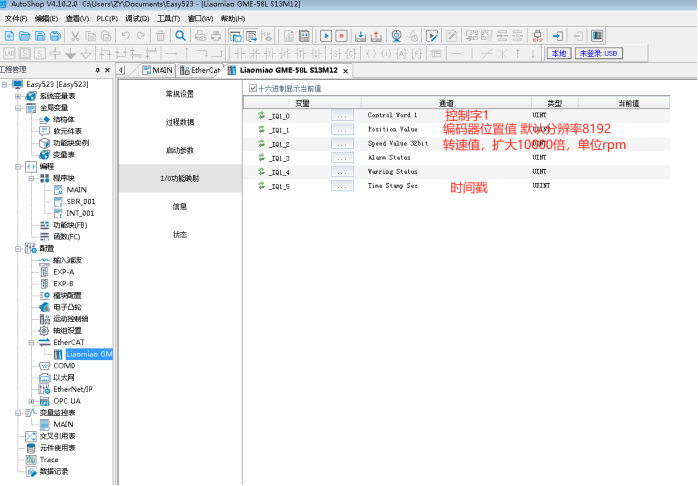Click the Save All icon
Image resolution: width=698 pixels, height=486 pixels.
[x=55, y=36]
